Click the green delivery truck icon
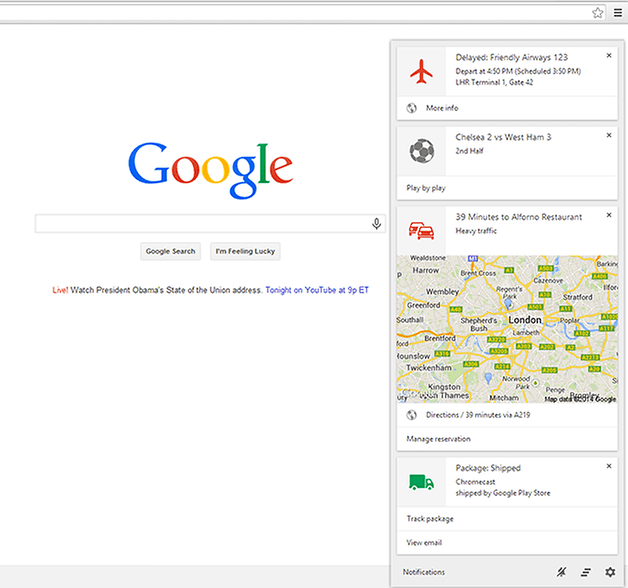 [x=421, y=482]
